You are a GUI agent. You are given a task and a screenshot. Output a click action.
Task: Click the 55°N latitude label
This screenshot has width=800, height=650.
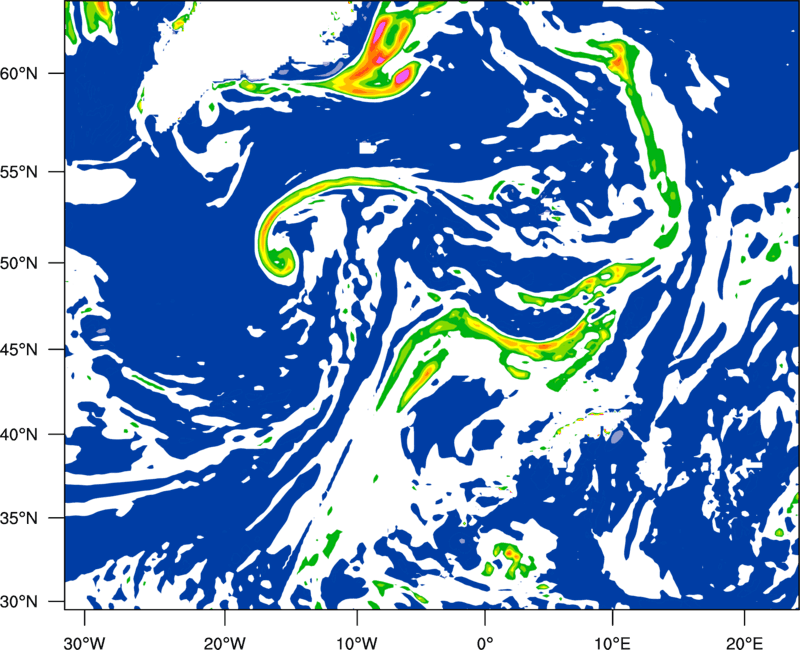[x=19, y=172]
